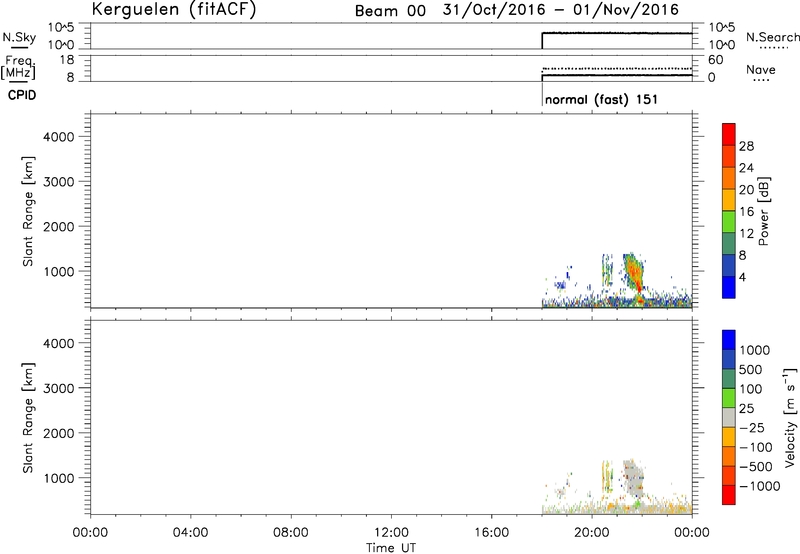Click the gray segment of the velocity color bar

(729, 418)
